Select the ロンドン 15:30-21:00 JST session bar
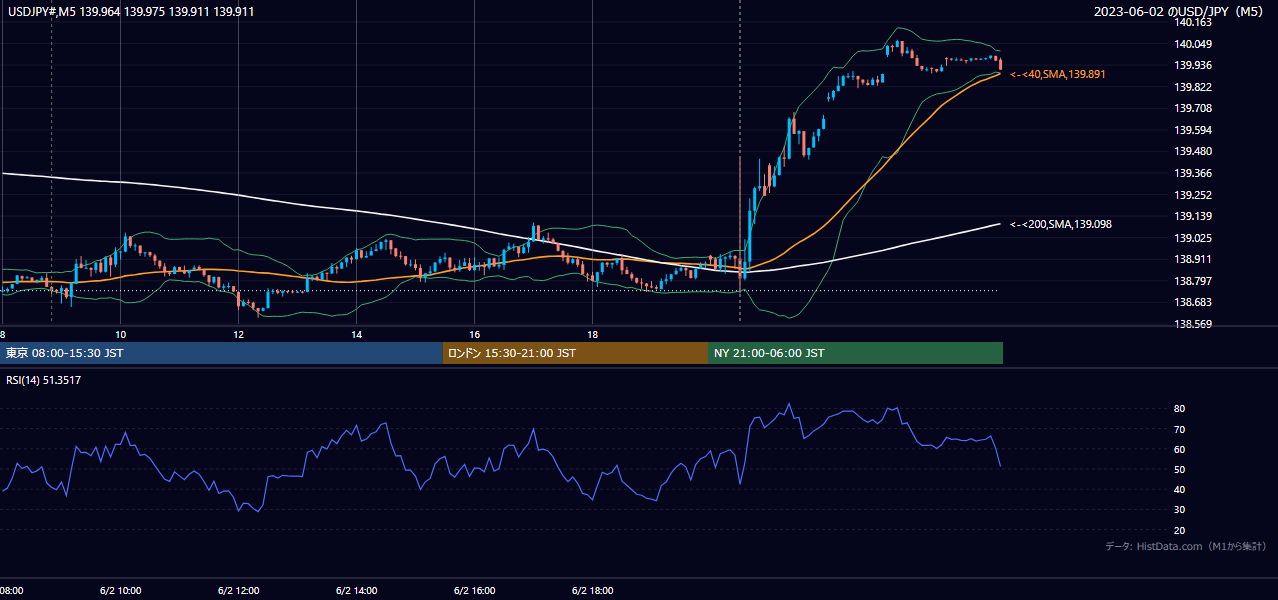This screenshot has height=600, width=1278. pos(575,353)
